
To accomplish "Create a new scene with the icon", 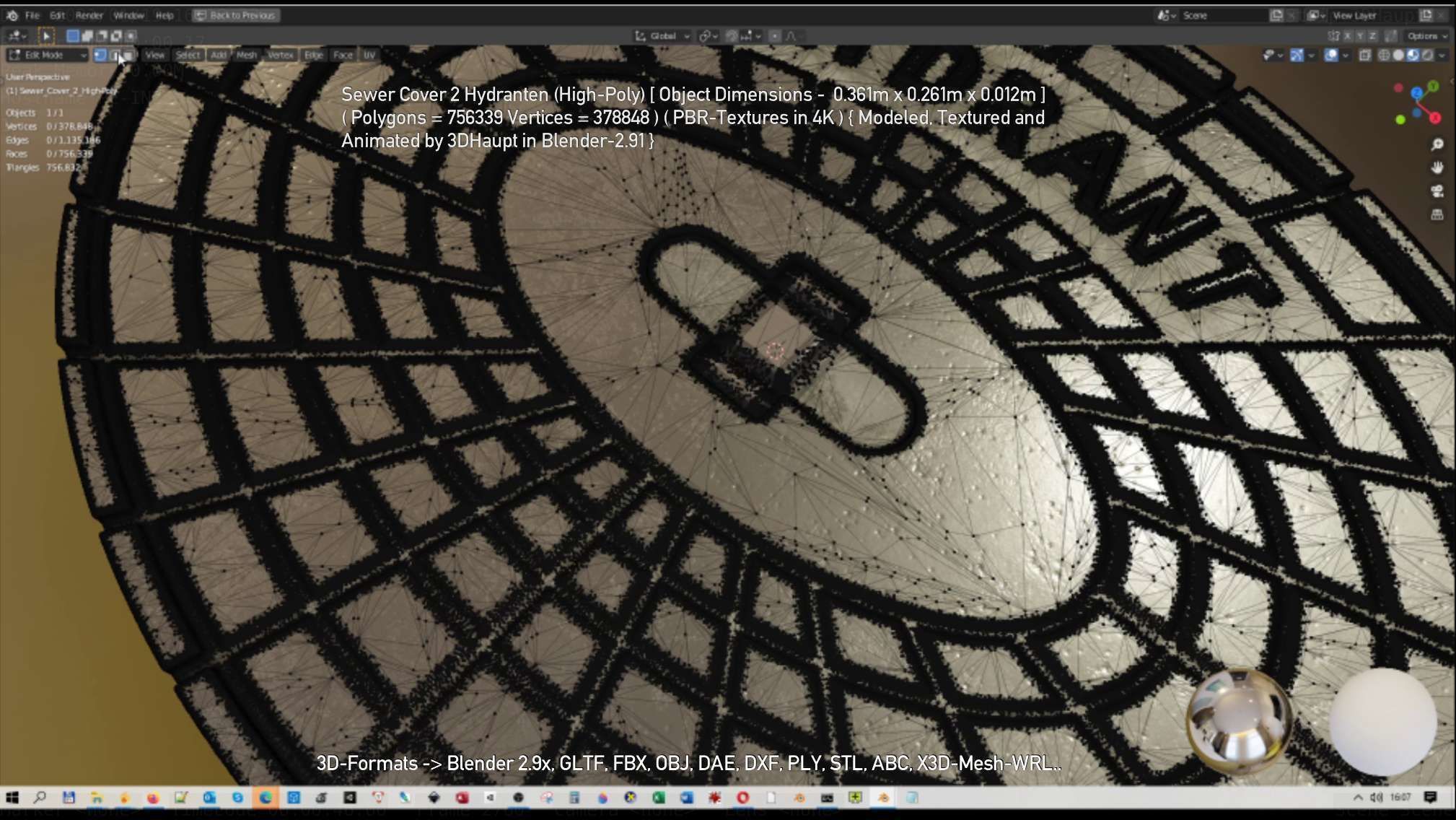I will 1276,15.
